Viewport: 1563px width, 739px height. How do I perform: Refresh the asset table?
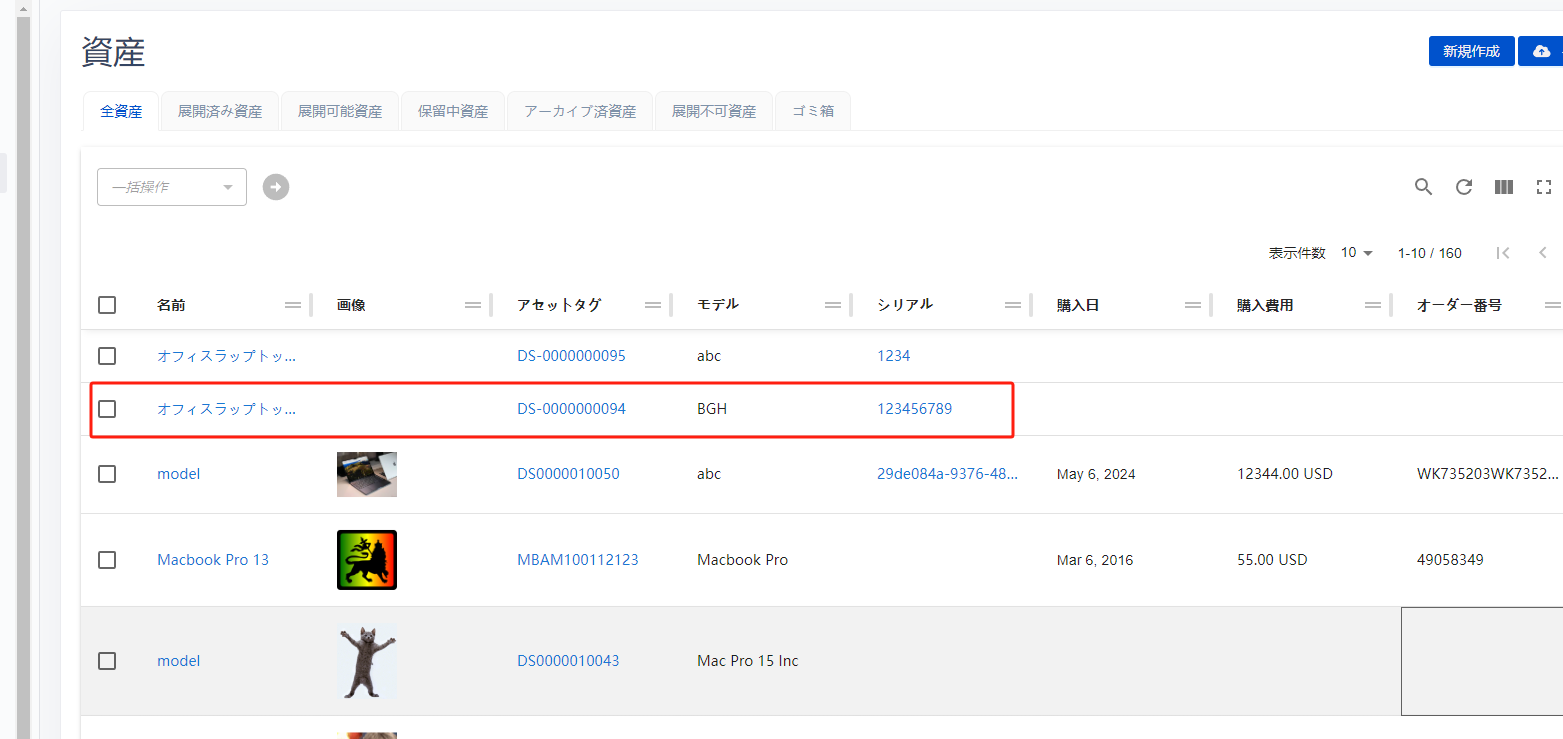pos(1464,187)
